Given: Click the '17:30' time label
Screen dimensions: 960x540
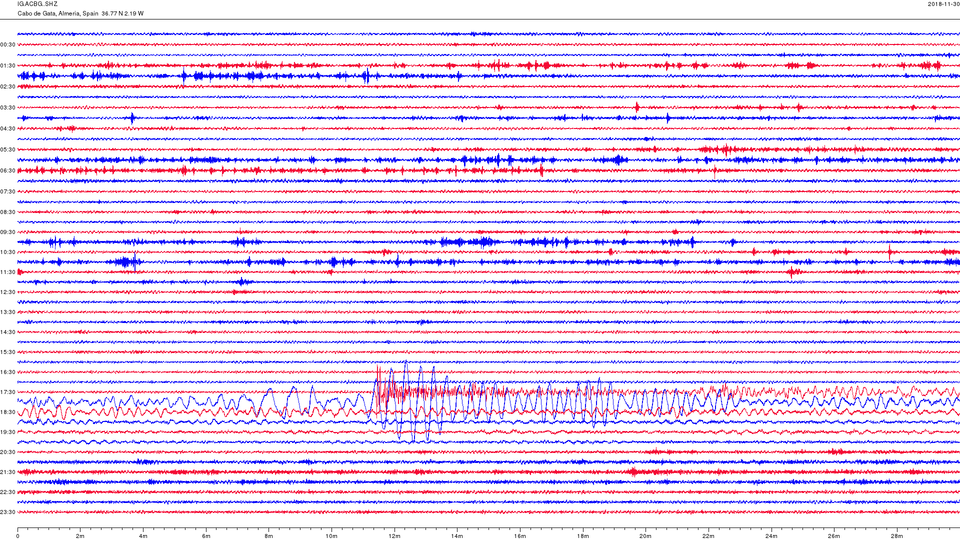Looking at the screenshot, I should point(8,392).
